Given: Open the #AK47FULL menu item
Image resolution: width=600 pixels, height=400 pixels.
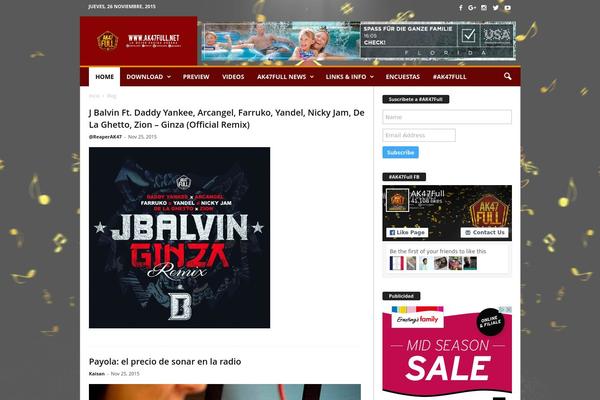Looking at the screenshot, I should [450, 77].
